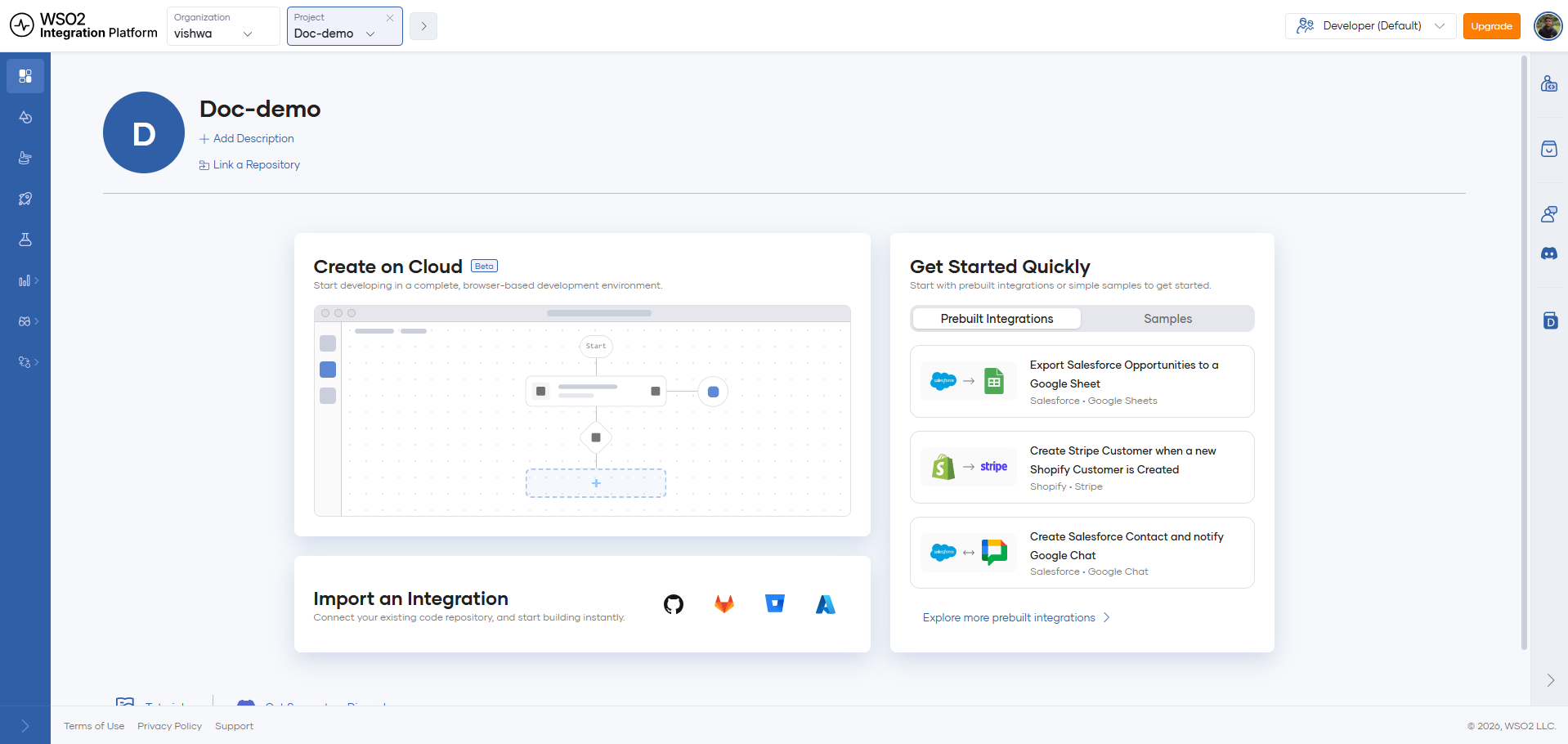
Task: Click the GitLab icon under Import an Integration
Action: (x=724, y=604)
